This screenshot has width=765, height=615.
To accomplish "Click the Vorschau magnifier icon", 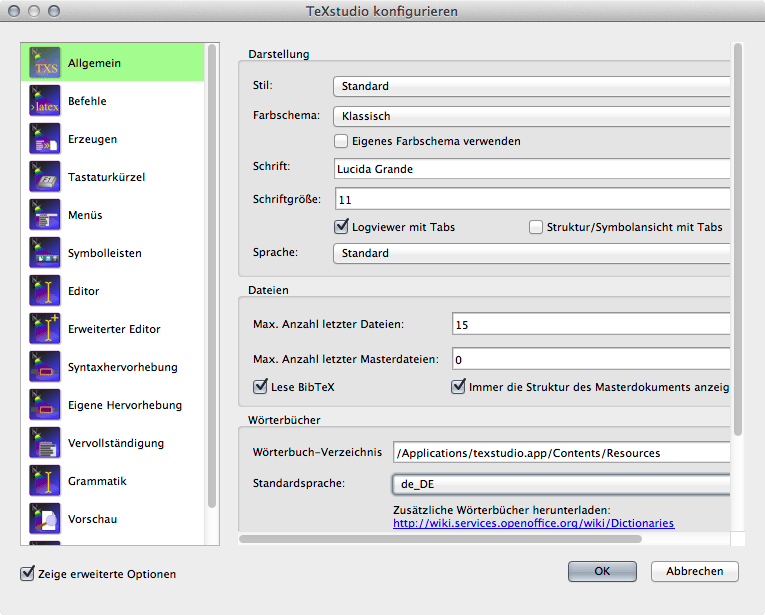I will pos(45,519).
